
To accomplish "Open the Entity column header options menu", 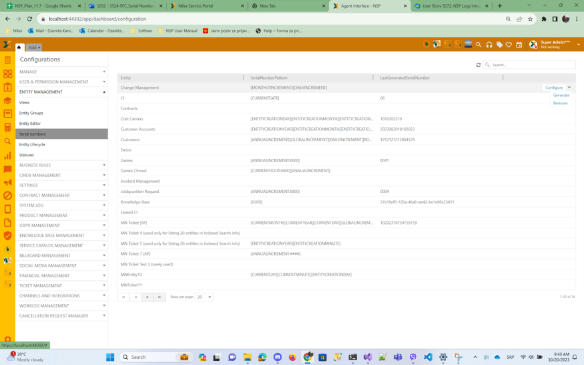I will tap(243, 77).
